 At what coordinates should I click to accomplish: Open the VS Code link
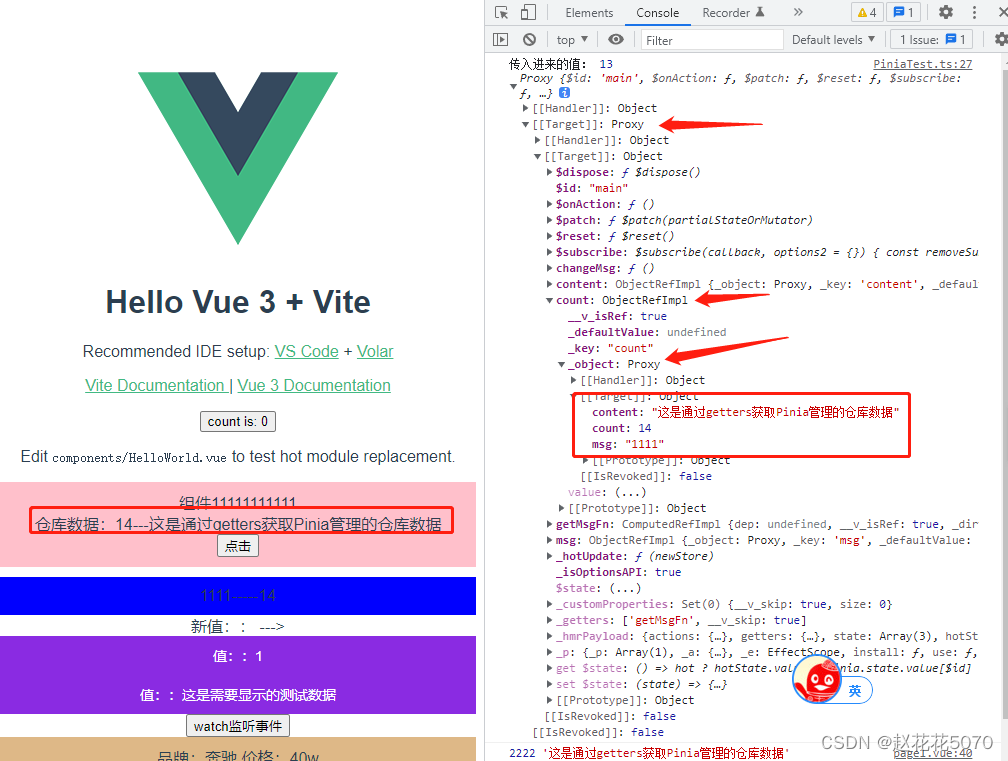[x=307, y=352]
